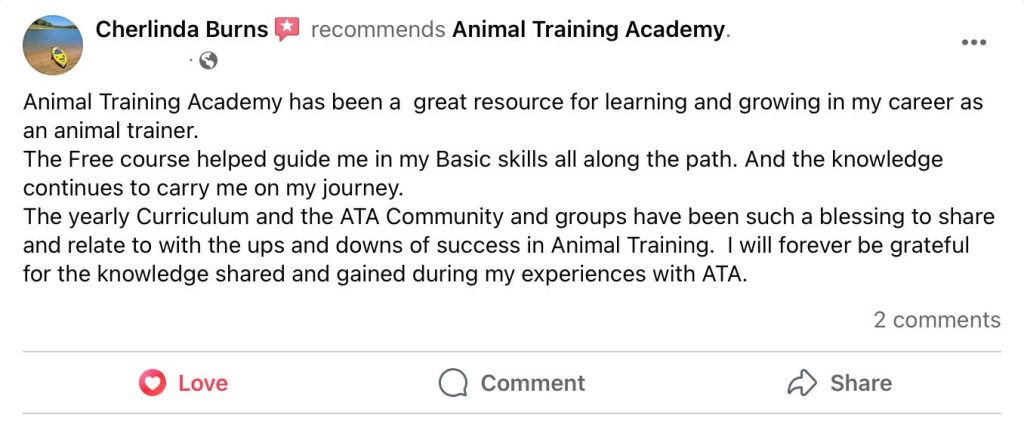
Task: Click the Share arrow icon
Action: pyautogui.click(x=802, y=383)
